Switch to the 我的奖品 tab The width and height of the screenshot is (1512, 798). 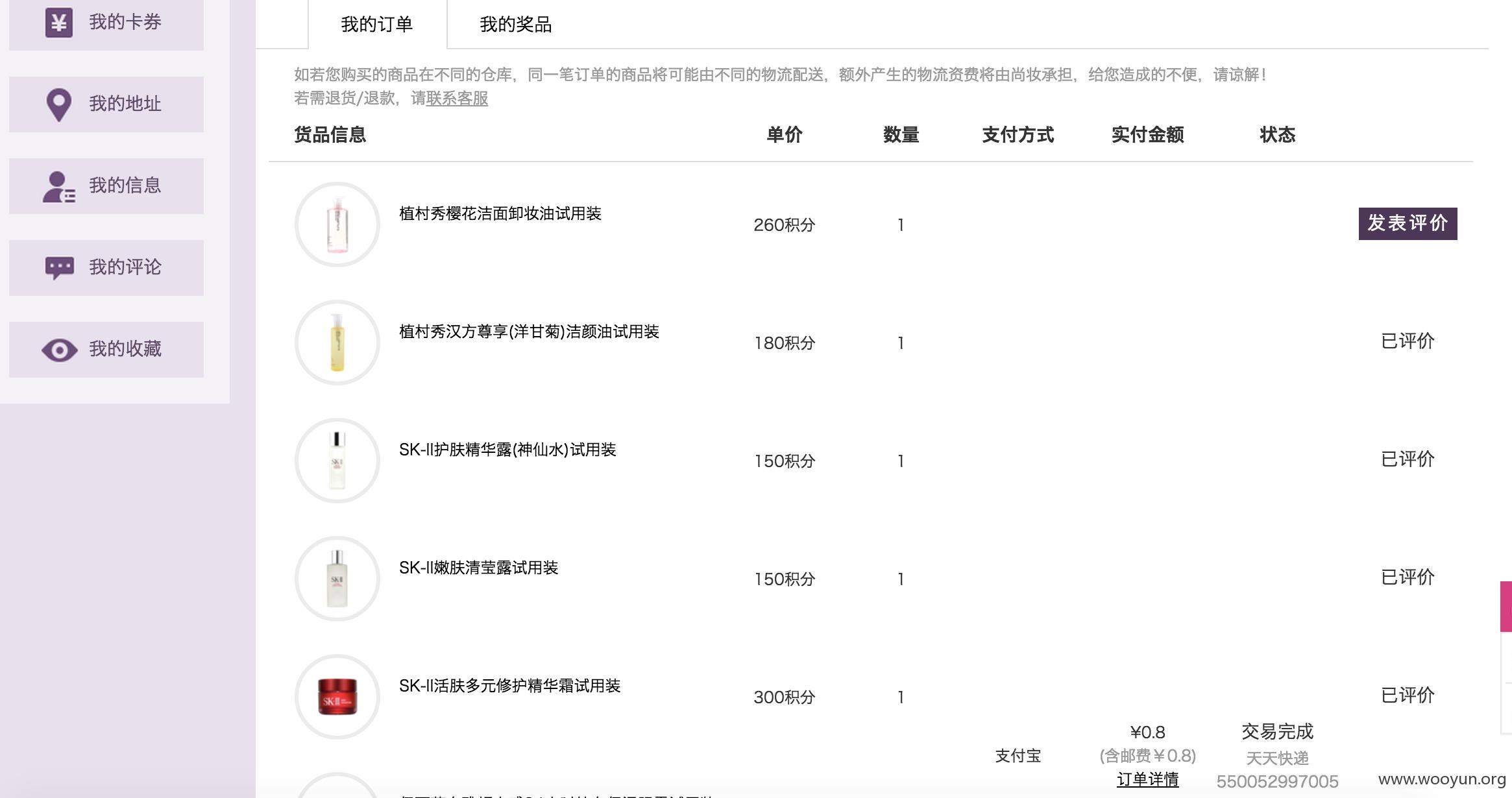[516, 25]
